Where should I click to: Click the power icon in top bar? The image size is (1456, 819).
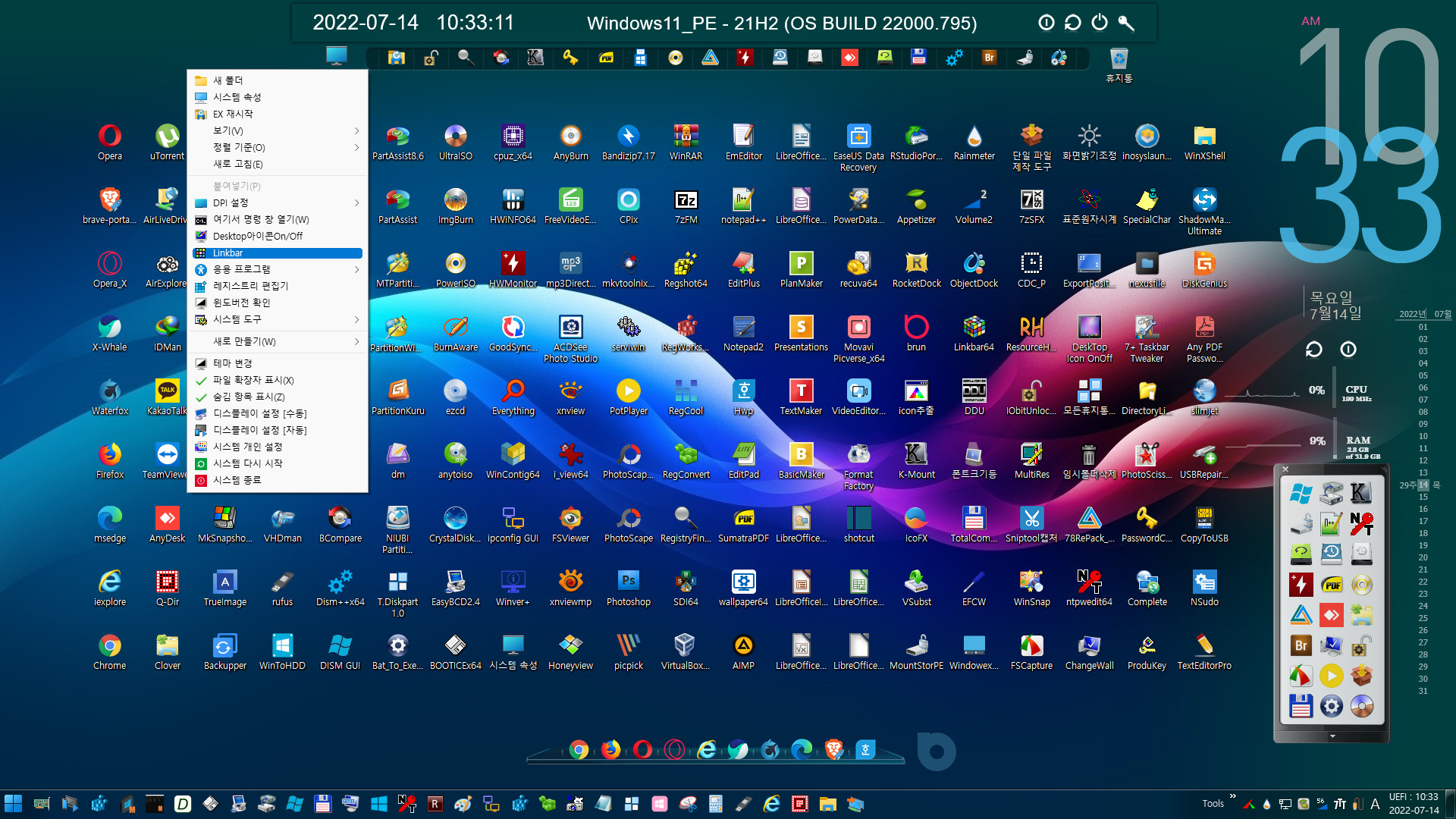[1100, 23]
